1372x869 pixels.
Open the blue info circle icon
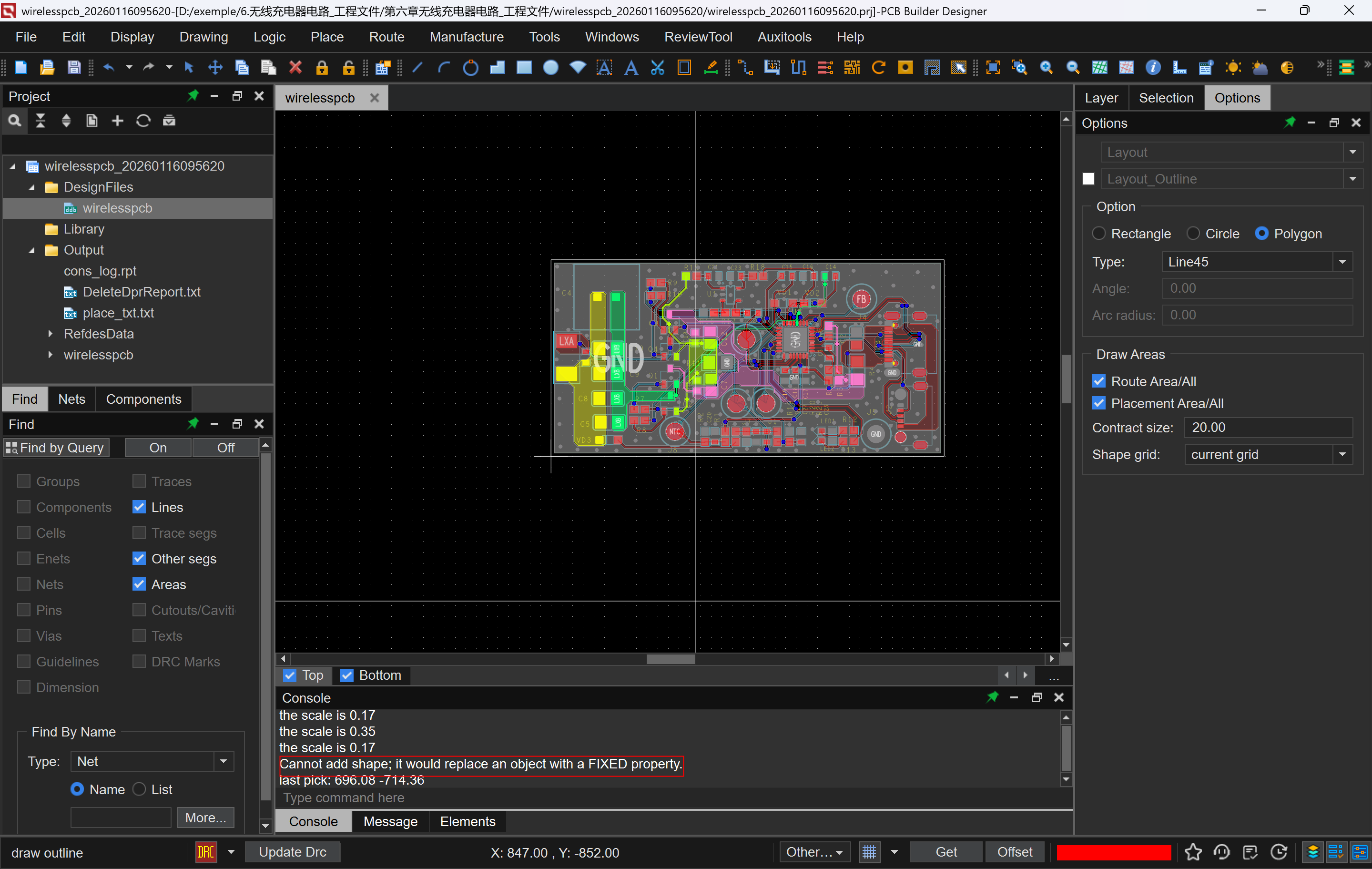(x=1153, y=68)
